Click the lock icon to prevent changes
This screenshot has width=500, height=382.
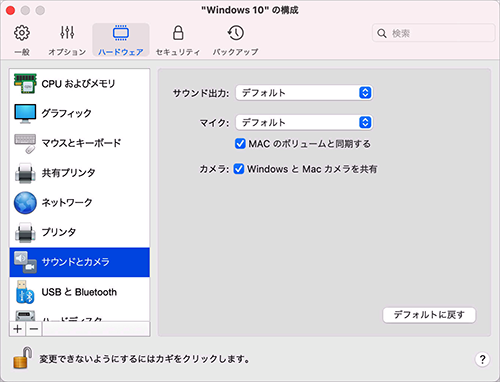pyautogui.click(x=23, y=357)
